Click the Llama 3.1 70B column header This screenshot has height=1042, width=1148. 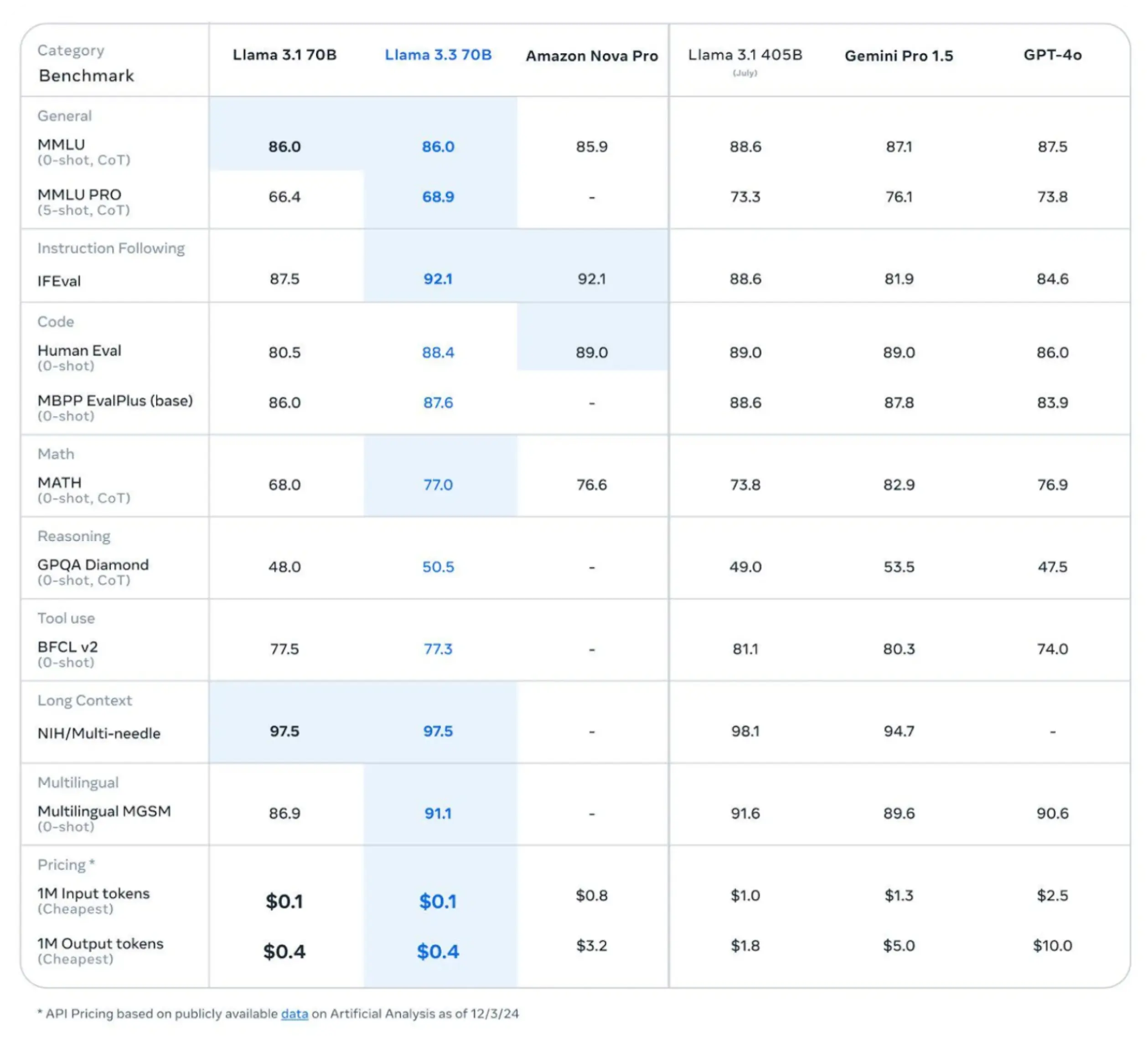point(284,55)
